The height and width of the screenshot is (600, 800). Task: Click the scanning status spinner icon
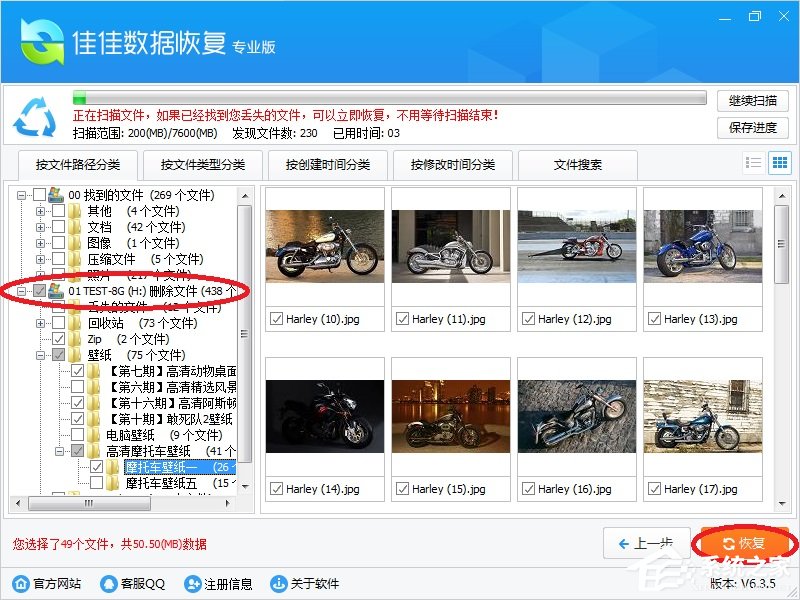36,117
